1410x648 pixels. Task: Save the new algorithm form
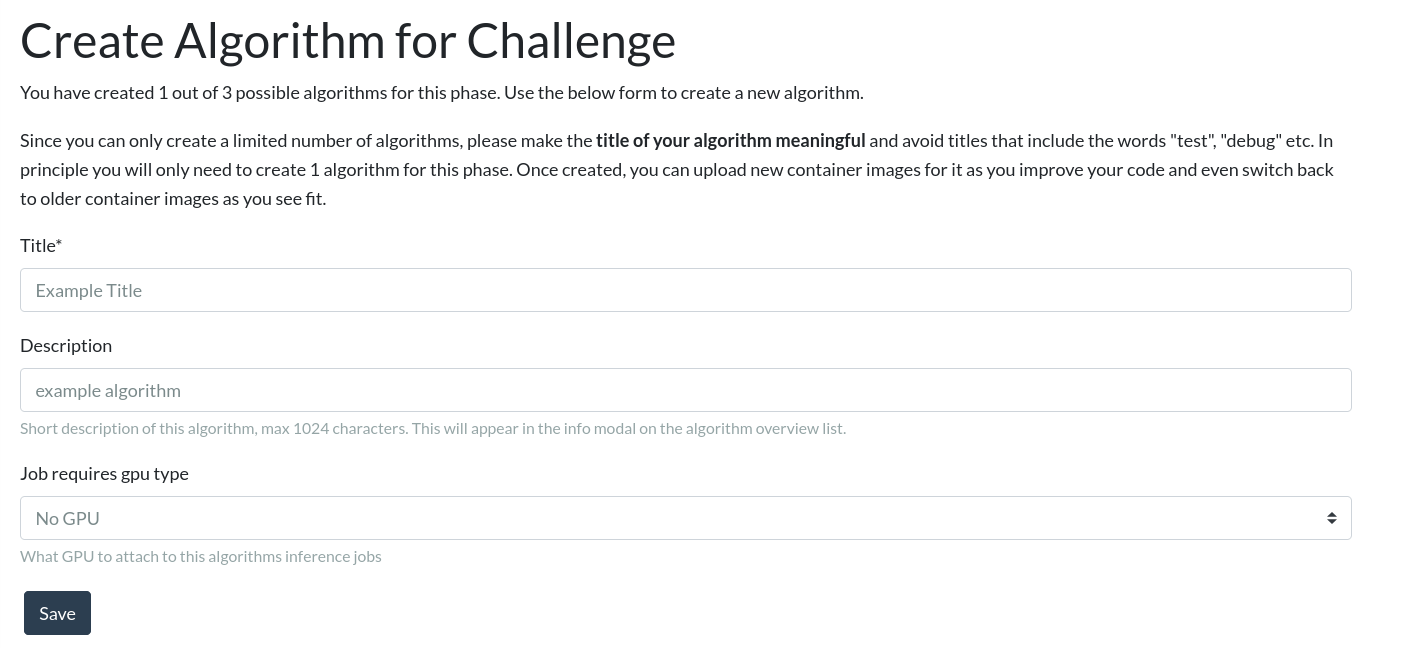click(57, 613)
